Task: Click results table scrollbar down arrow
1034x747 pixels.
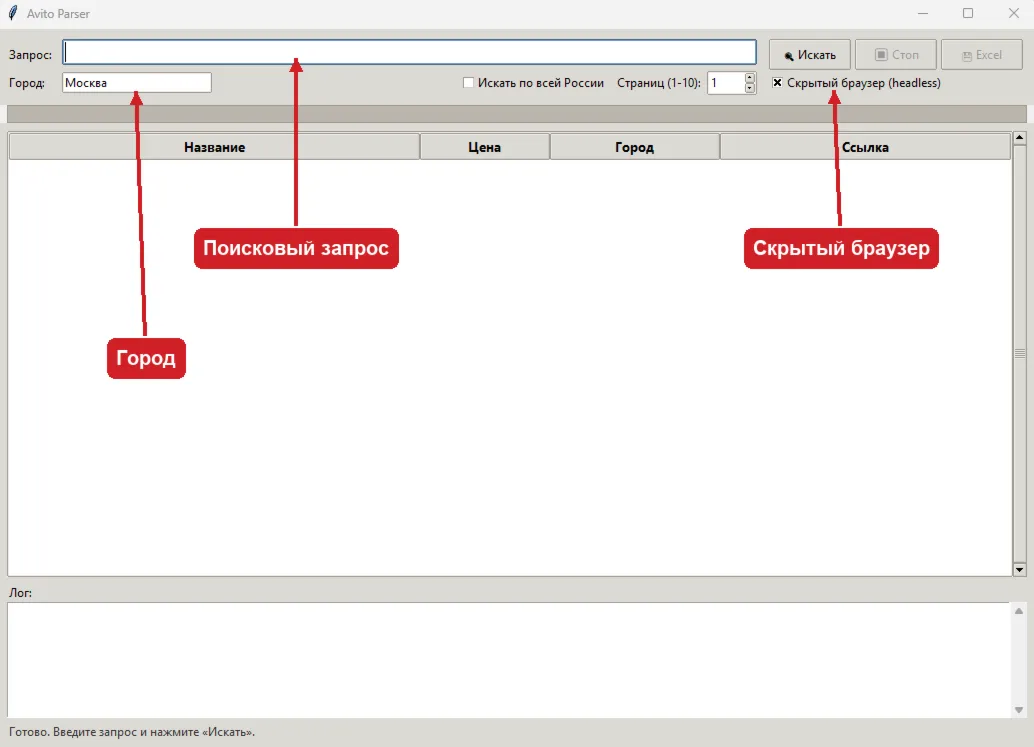Action: [1019, 570]
